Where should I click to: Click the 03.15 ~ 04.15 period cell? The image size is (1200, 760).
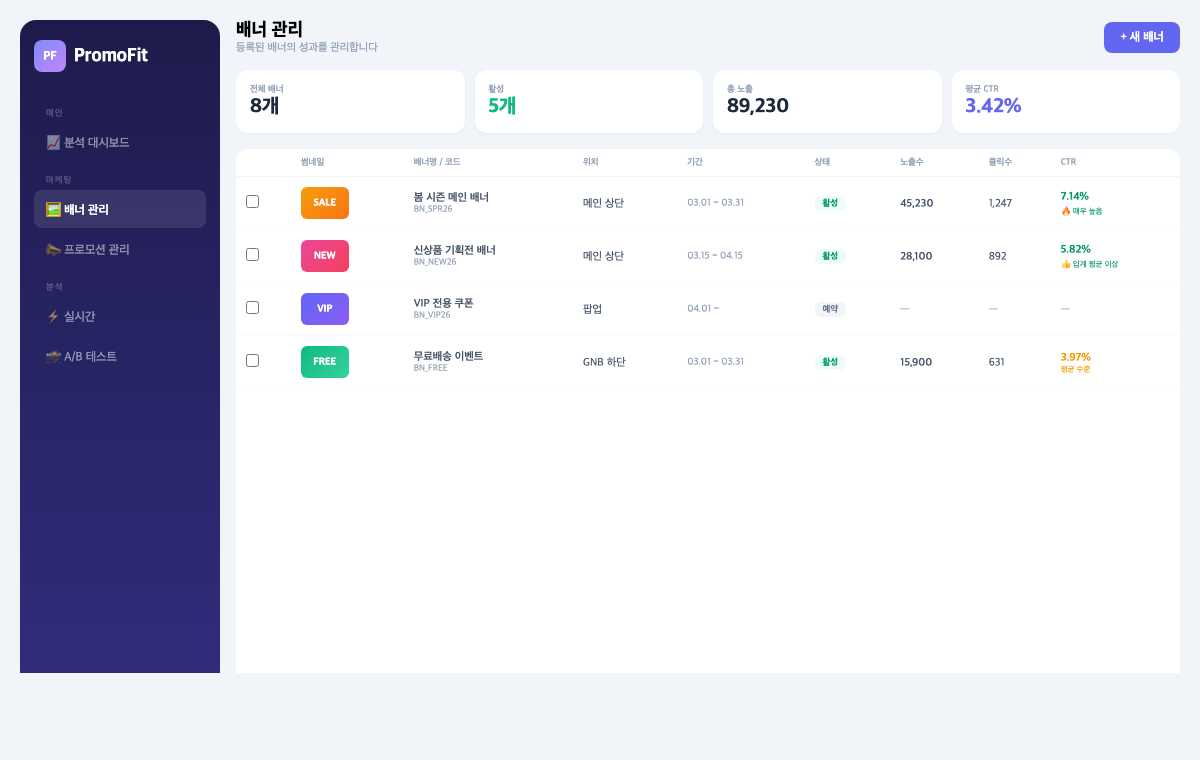pyautogui.click(x=715, y=256)
